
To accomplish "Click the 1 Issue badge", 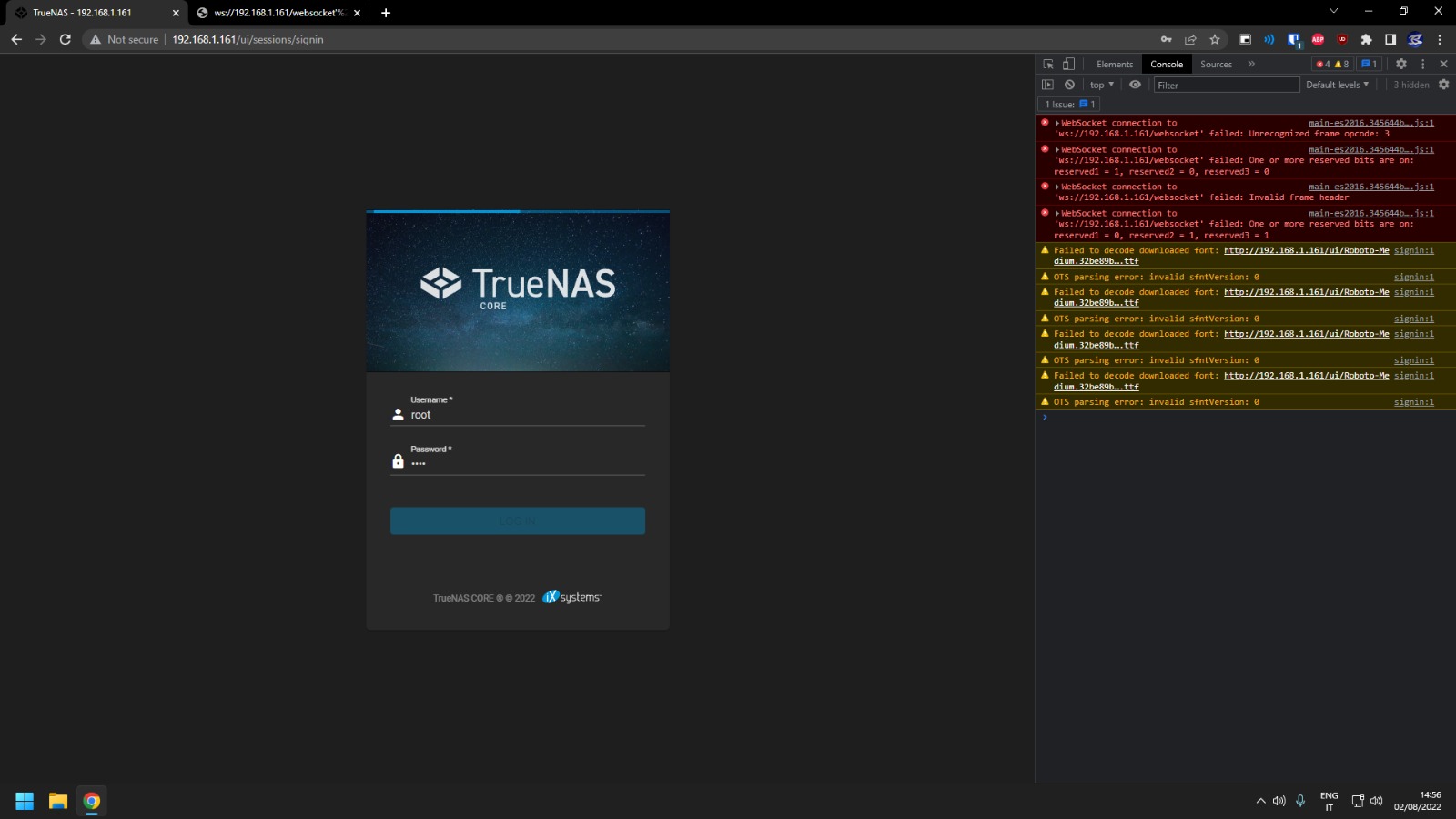I will click(x=1070, y=104).
